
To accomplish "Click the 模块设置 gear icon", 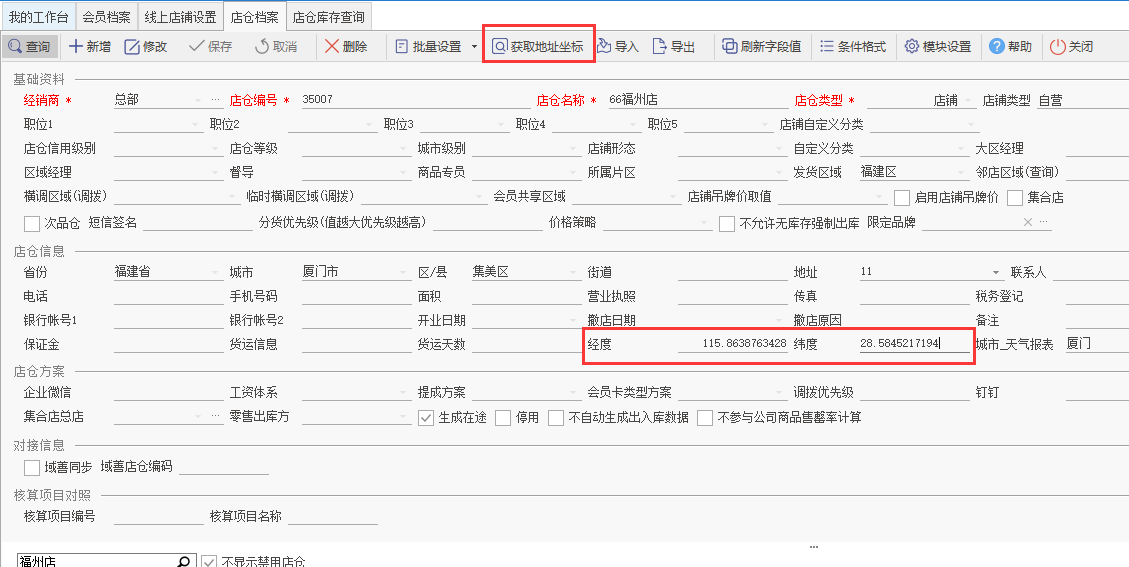I will [x=912, y=47].
